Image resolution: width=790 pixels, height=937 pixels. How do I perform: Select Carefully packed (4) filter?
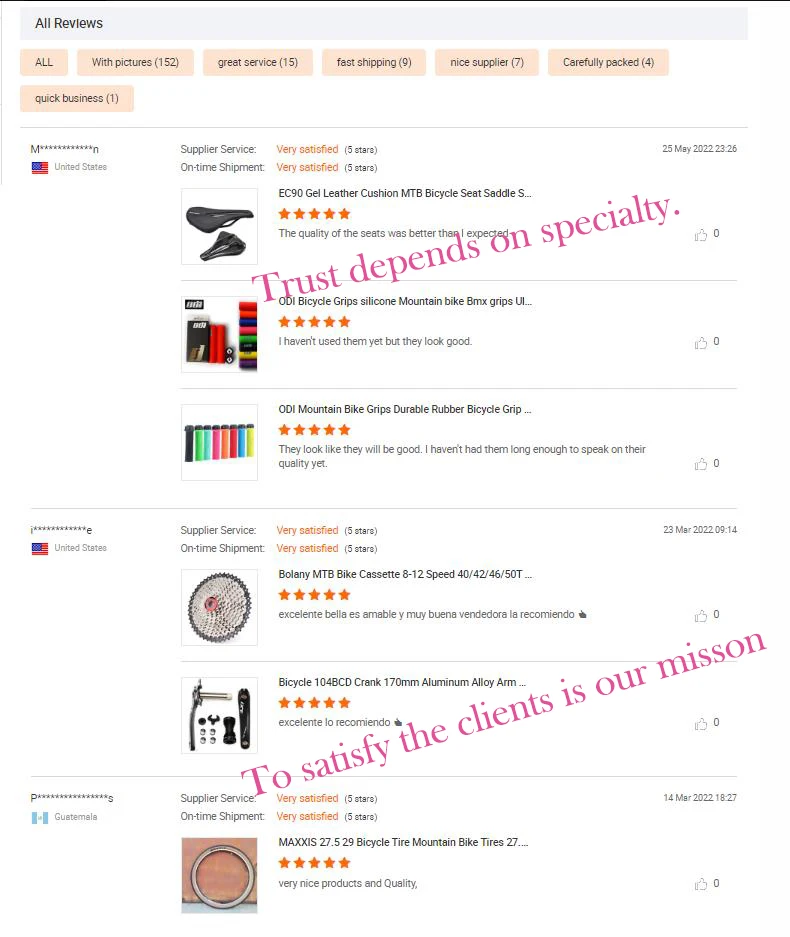click(608, 62)
